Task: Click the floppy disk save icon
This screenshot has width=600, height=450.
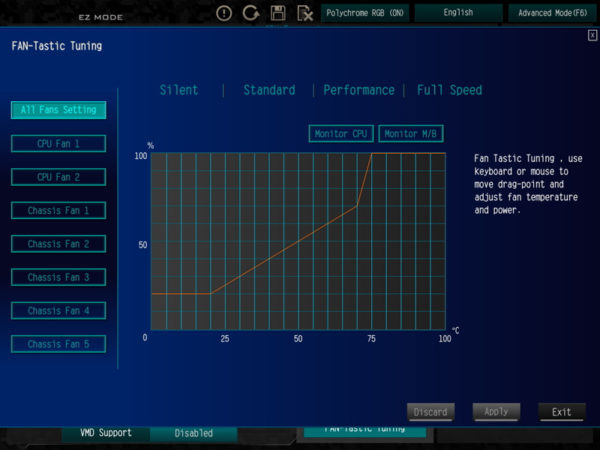Action: [x=278, y=13]
